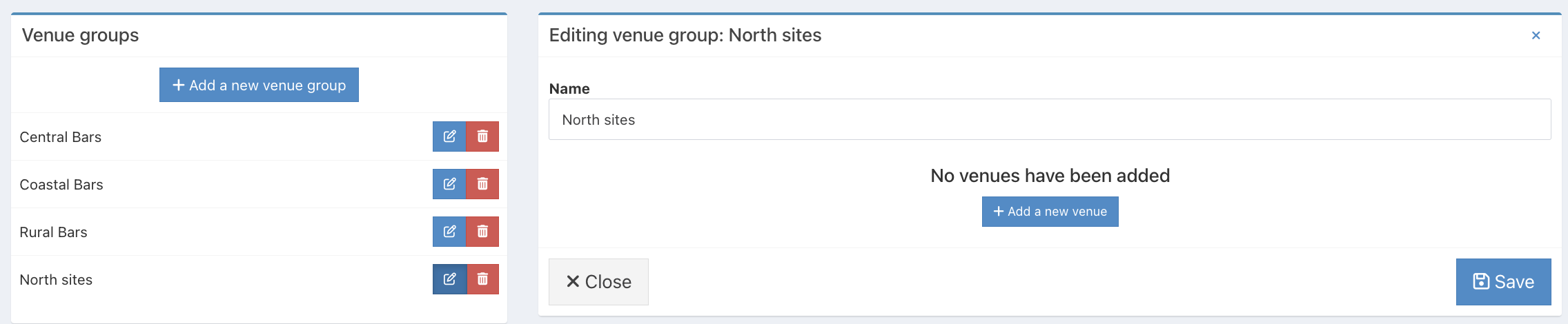Focus the Name input field
Image resolution: width=1568 pixels, height=324 pixels.
(x=1050, y=119)
